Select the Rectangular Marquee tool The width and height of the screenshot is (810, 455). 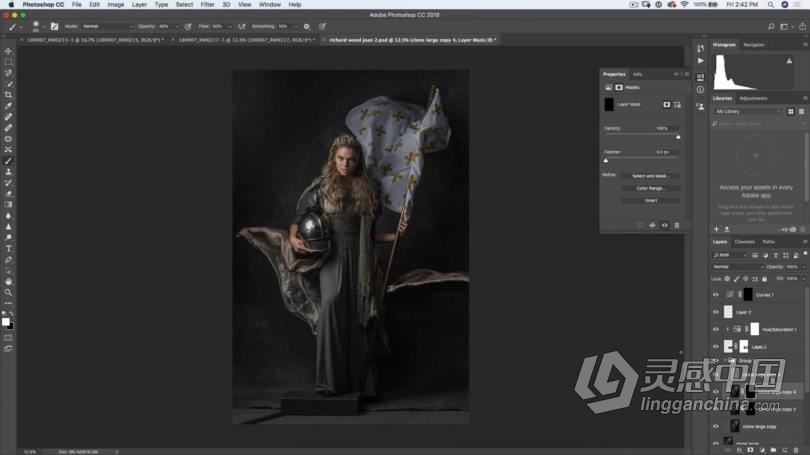[x=8, y=62]
